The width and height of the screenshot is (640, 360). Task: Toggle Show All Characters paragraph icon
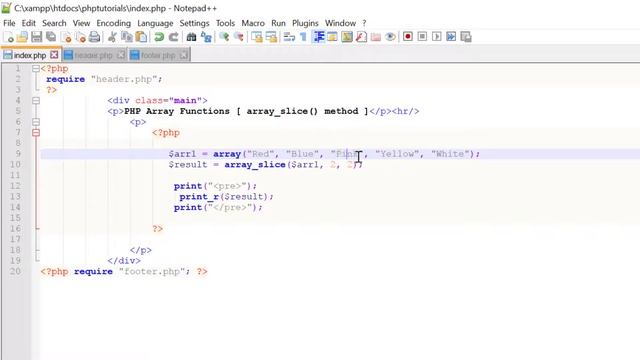(303, 37)
